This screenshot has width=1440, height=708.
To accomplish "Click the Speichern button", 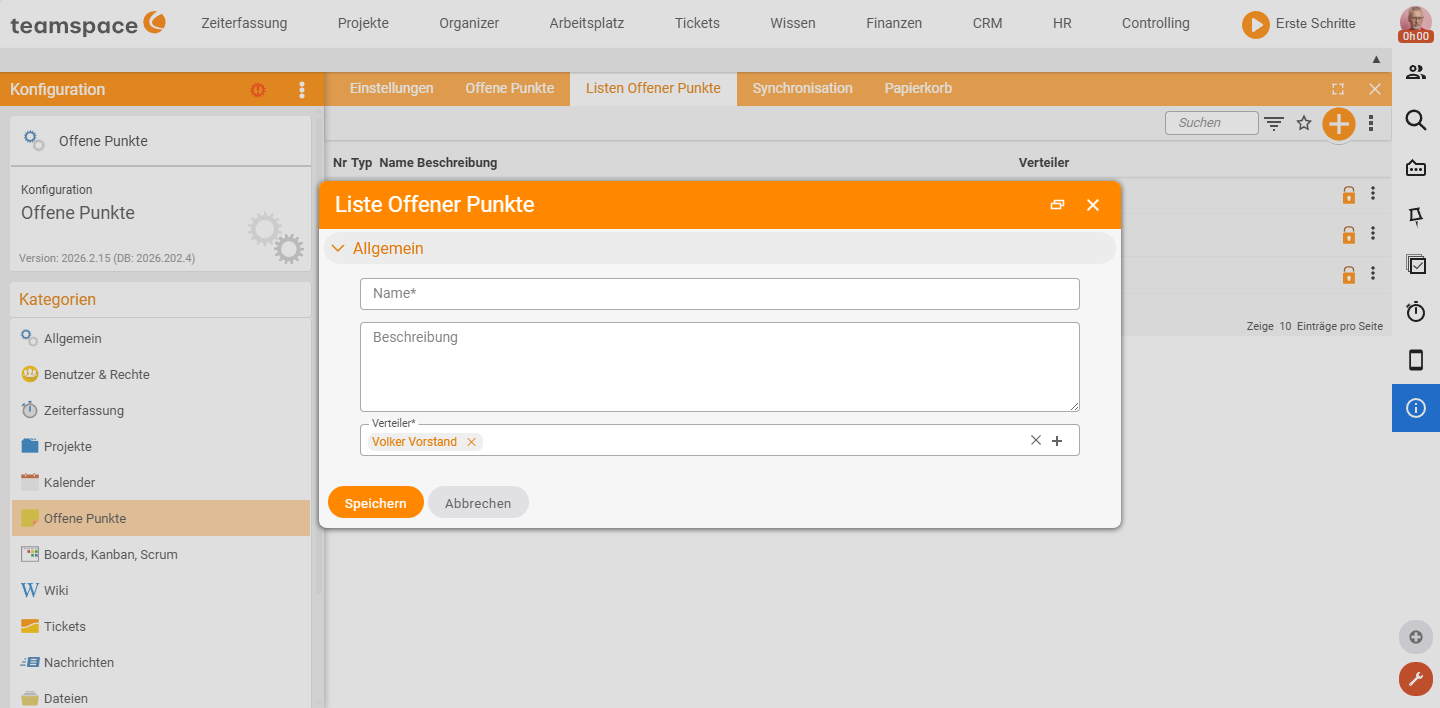I will 376,503.
